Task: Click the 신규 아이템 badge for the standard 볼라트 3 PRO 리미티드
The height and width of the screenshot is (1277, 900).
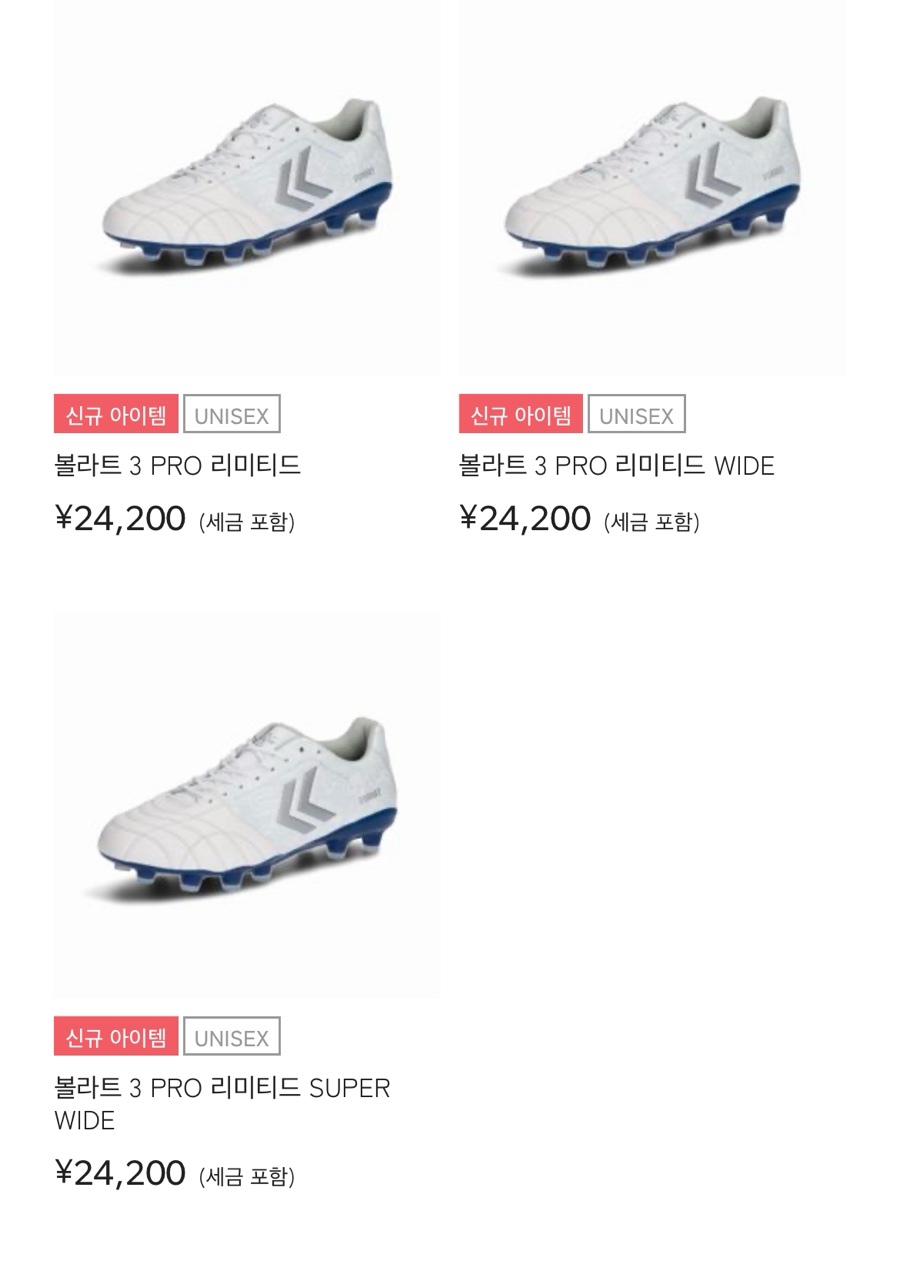Action: click(x=116, y=415)
